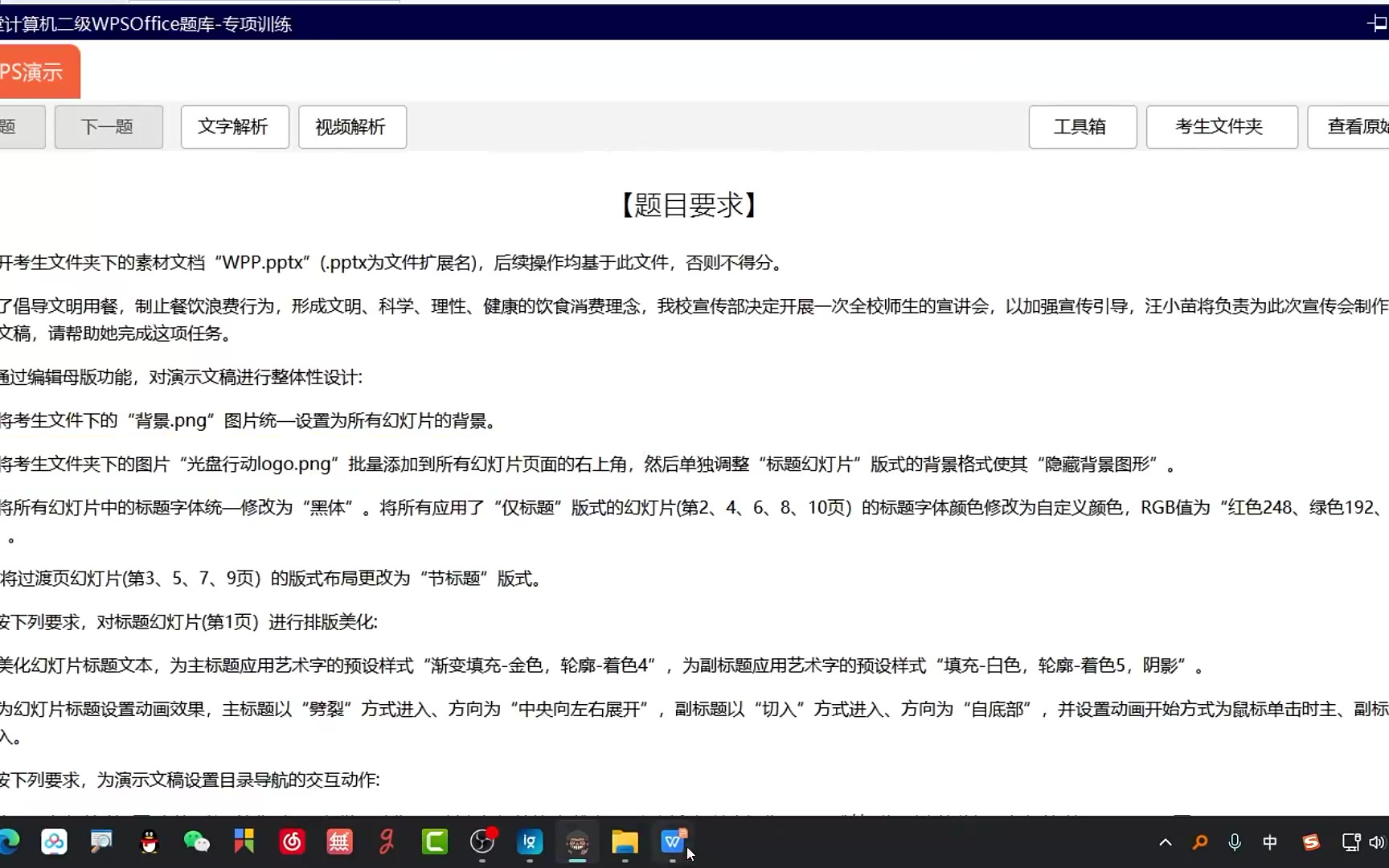Viewport: 1389px width, 868px height.
Task: Open NetEase Cloud Music red icon
Action: pos(292,841)
